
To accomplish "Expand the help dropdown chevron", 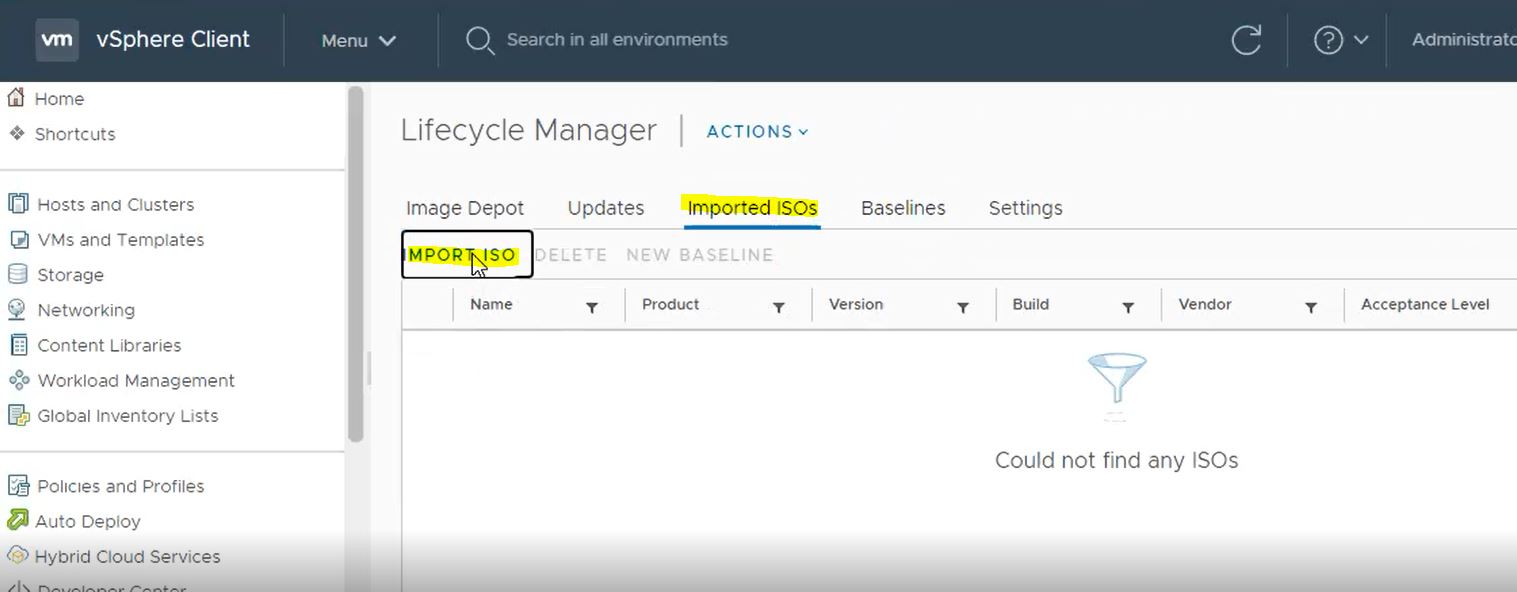I will coord(1360,40).
